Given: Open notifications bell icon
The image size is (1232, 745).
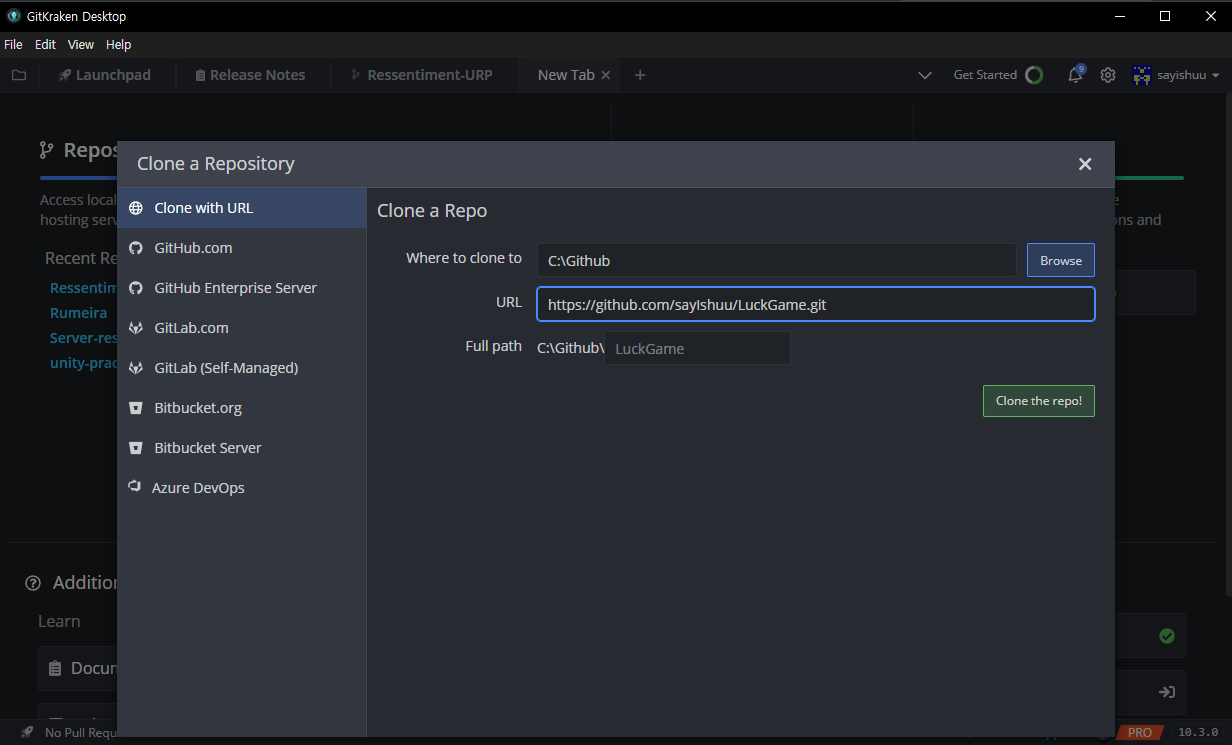Looking at the screenshot, I should [1076, 75].
